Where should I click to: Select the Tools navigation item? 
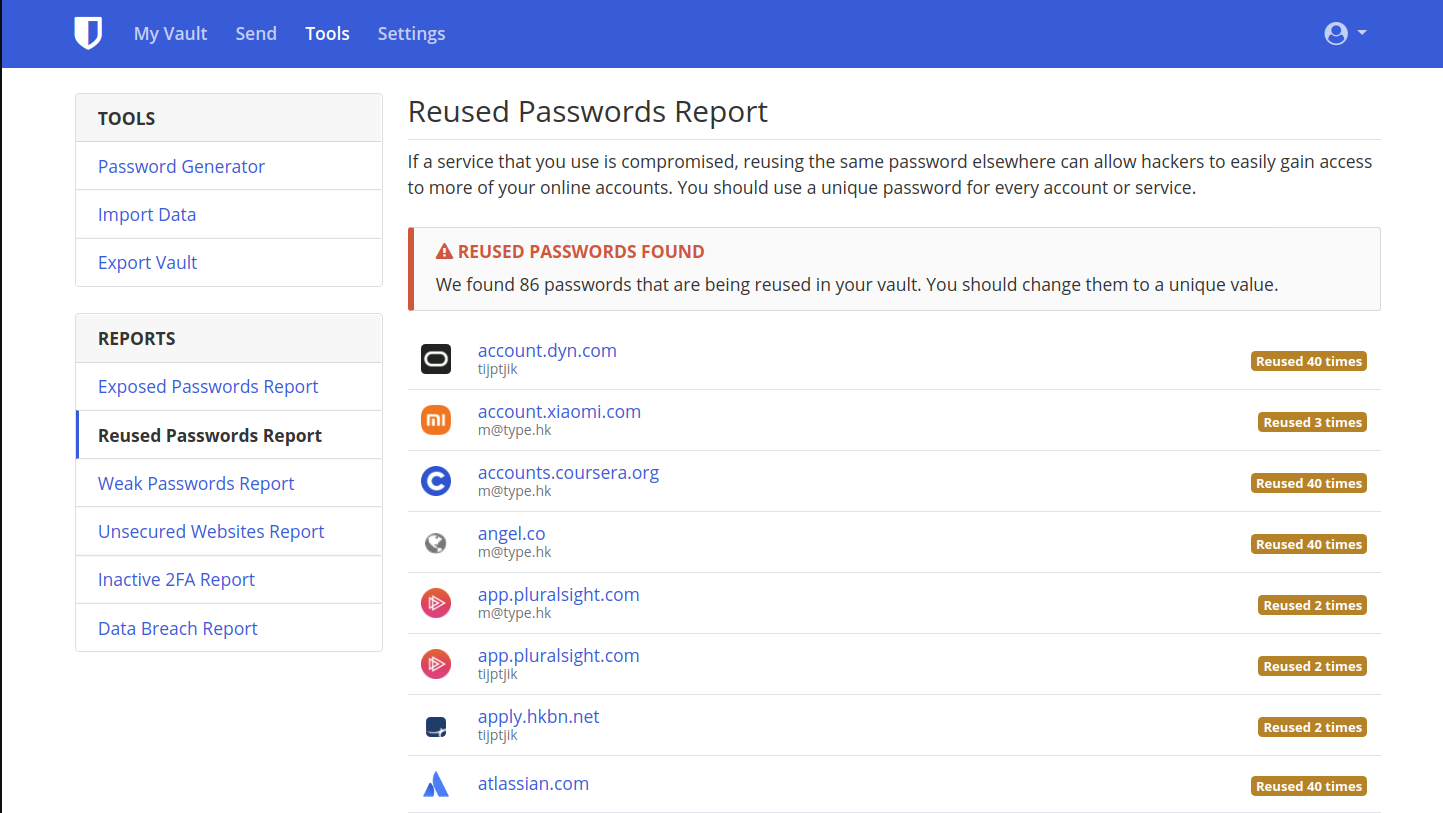[327, 33]
